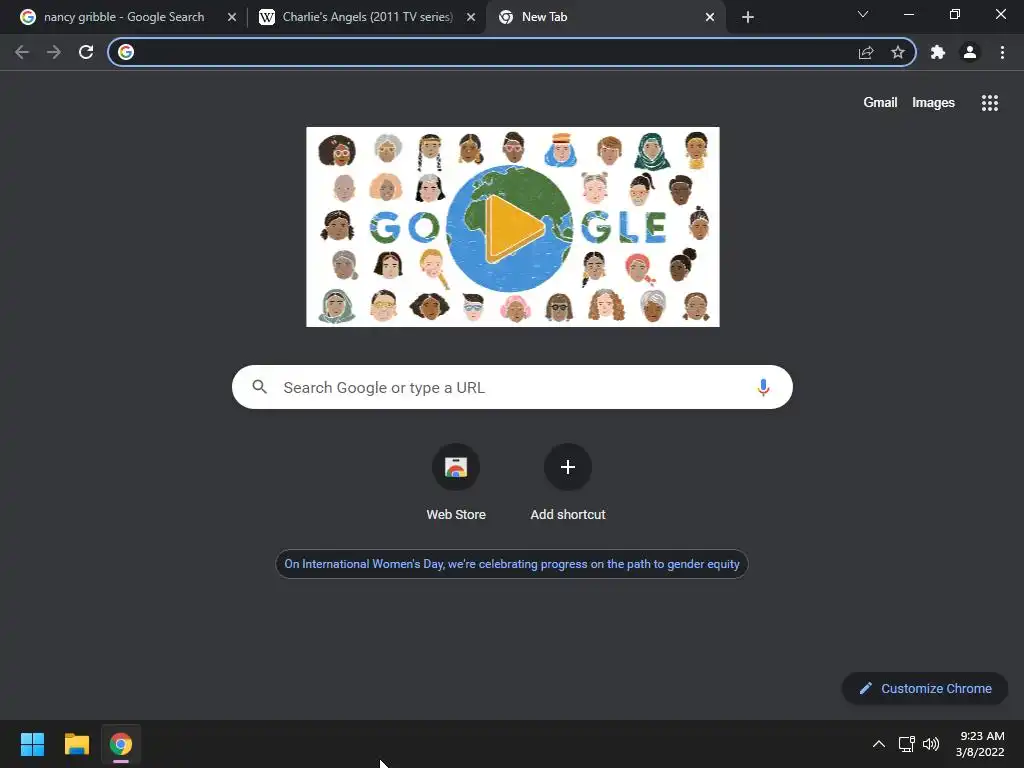Open the International Women's Day promo link
Viewport: 1024px width, 768px height.
[x=512, y=564]
